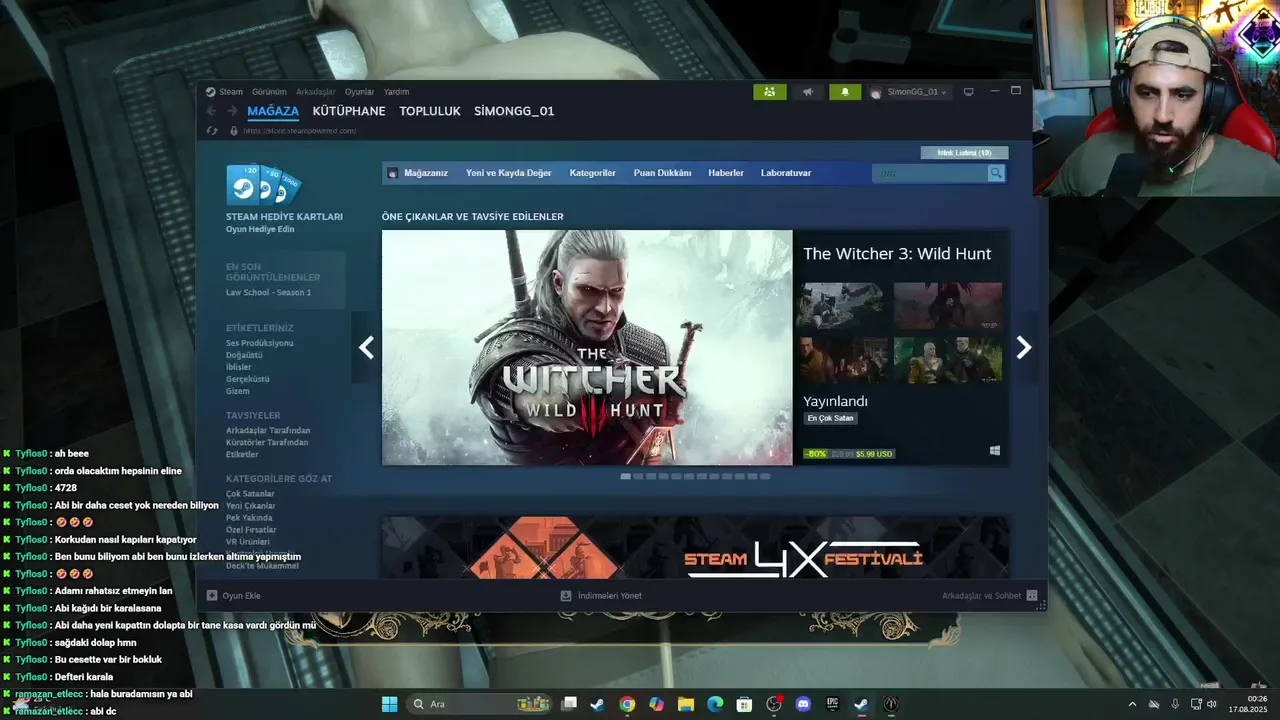Go back with Steam back arrow
This screenshot has width=1280, height=720.
click(x=211, y=111)
